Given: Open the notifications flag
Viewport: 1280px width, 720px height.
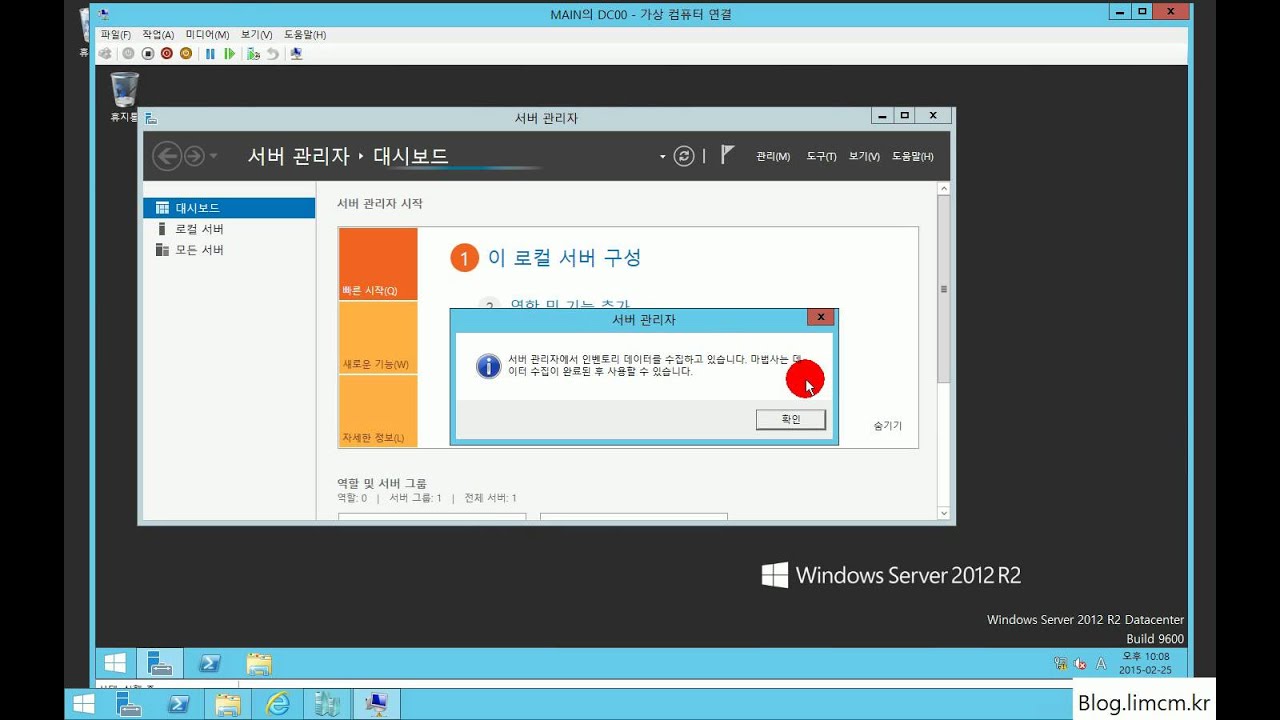Looking at the screenshot, I should 727,155.
